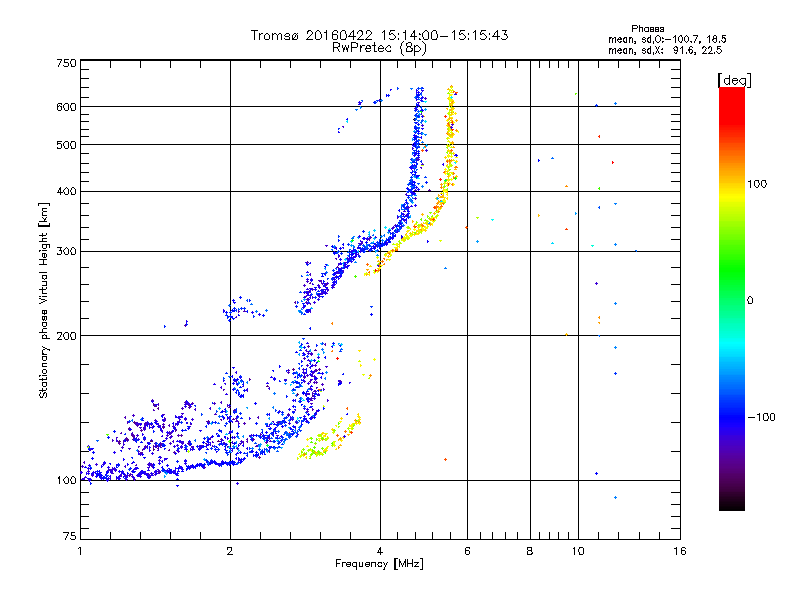Click the y-axis label '75'
The height and width of the screenshot is (600, 800).
click(x=70, y=536)
